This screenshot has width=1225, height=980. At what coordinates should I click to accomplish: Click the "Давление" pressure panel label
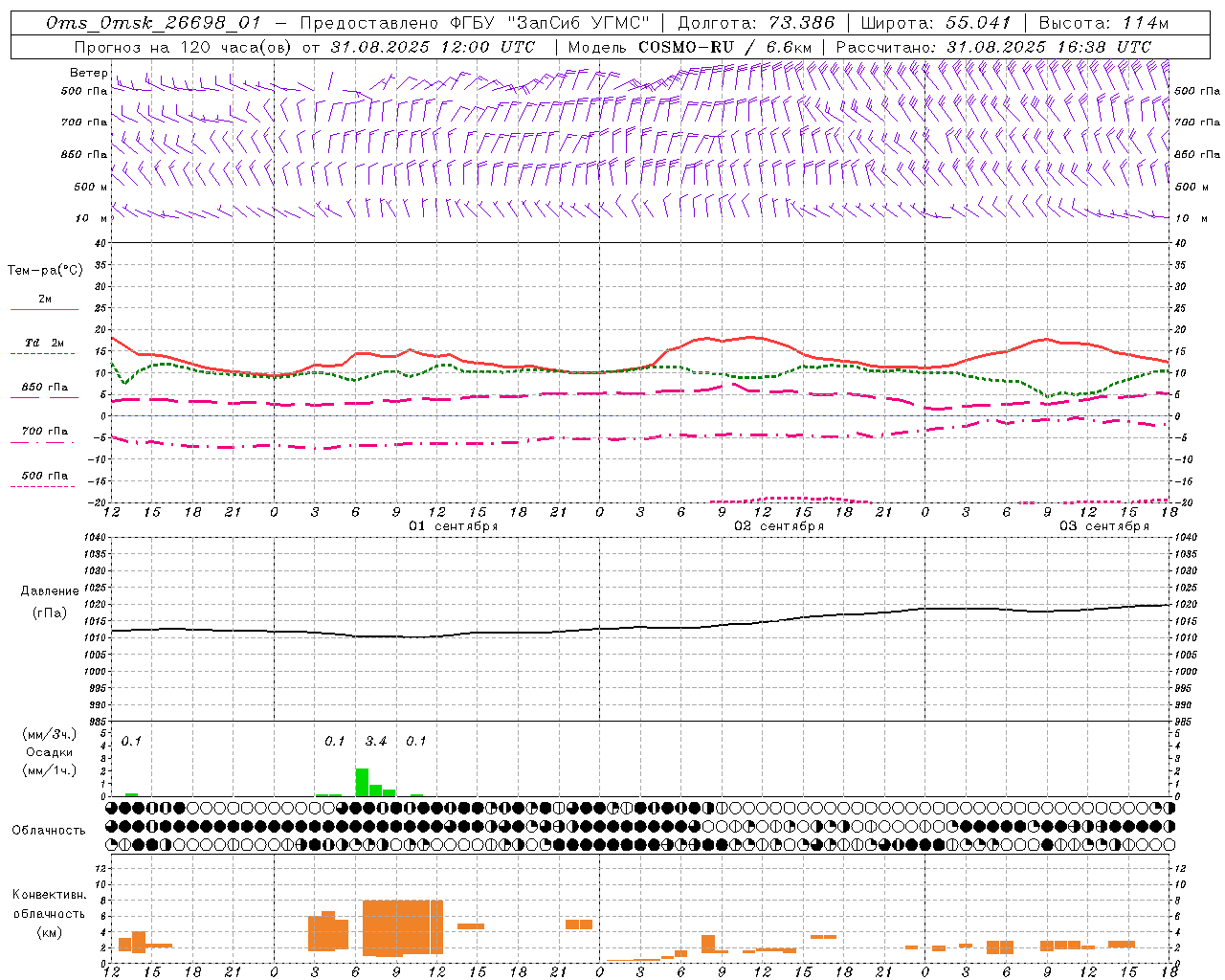tap(50, 591)
